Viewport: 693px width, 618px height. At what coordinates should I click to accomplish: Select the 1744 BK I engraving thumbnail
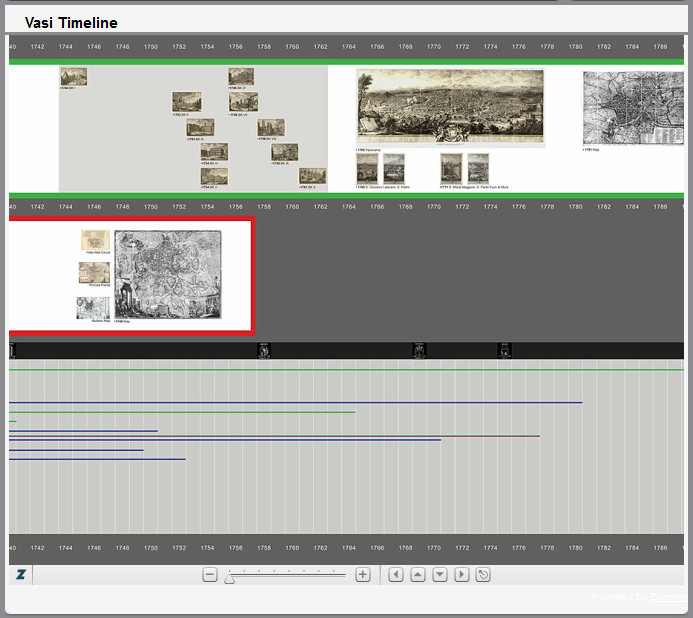74,77
